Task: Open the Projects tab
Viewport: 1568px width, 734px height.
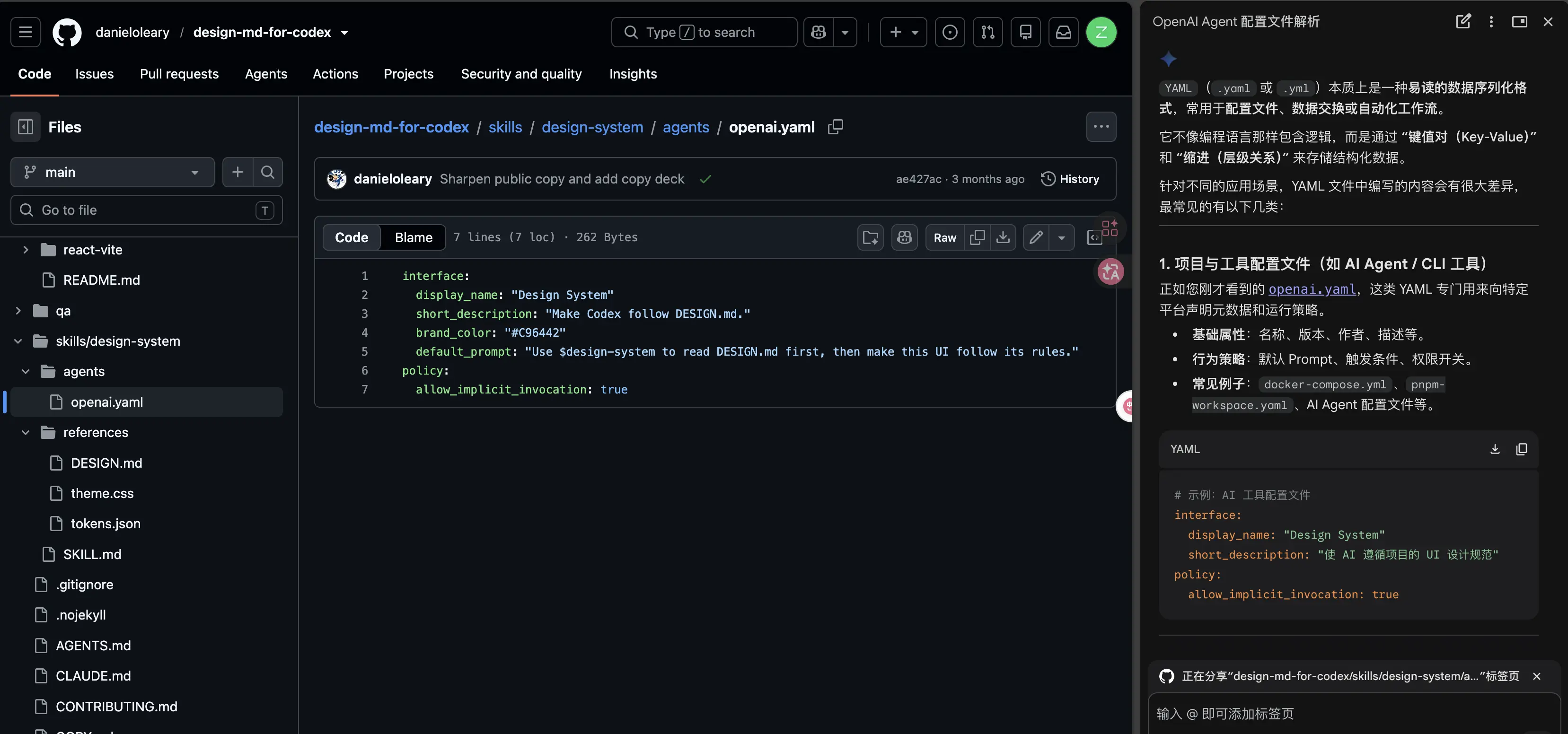Action: pos(408,74)
